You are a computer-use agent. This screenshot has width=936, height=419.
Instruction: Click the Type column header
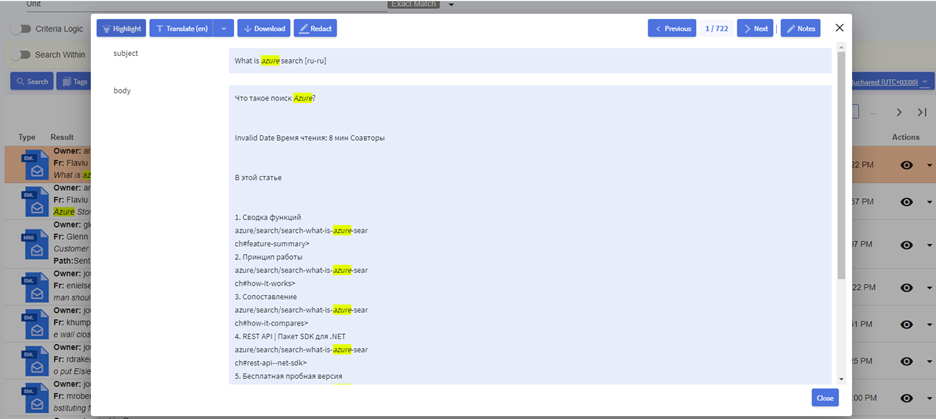[27, 137]
